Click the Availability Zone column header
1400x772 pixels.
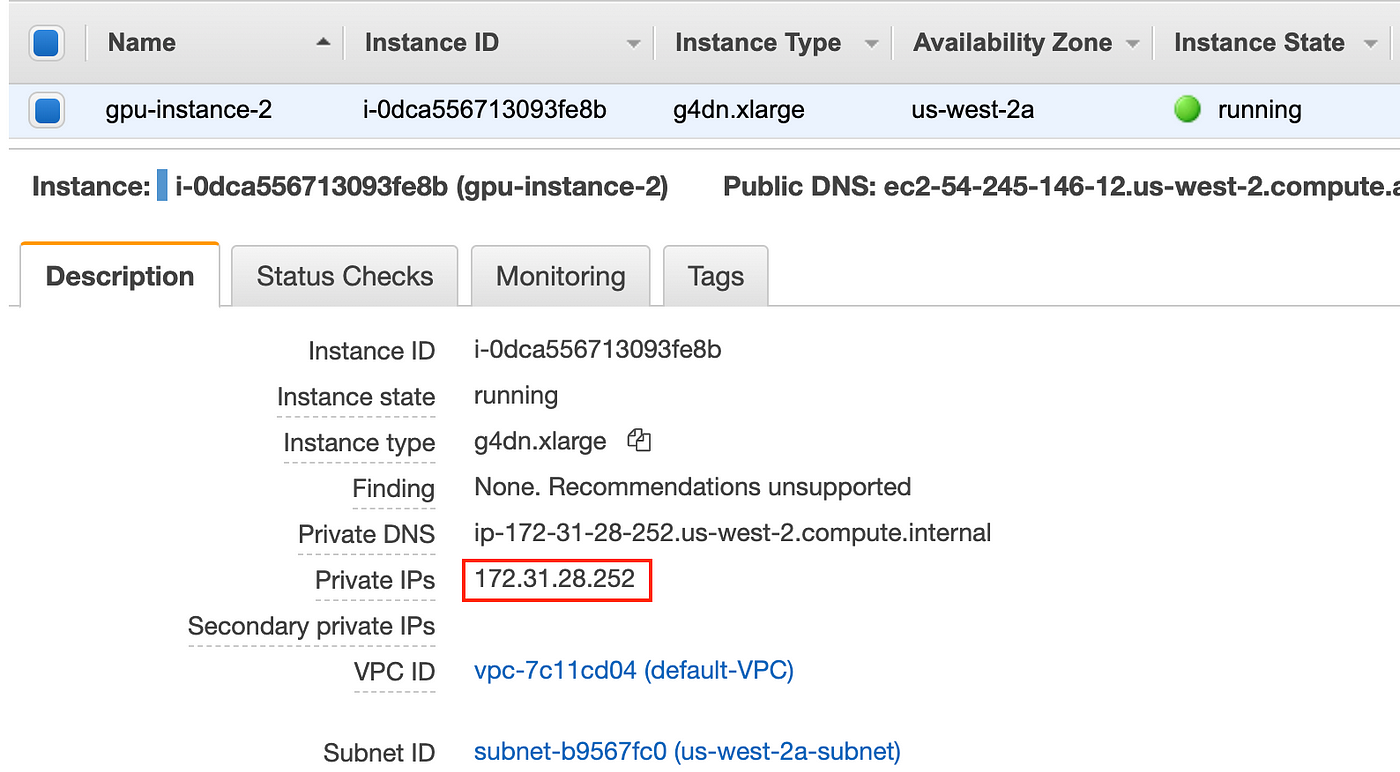click(x=1013, y=43)
